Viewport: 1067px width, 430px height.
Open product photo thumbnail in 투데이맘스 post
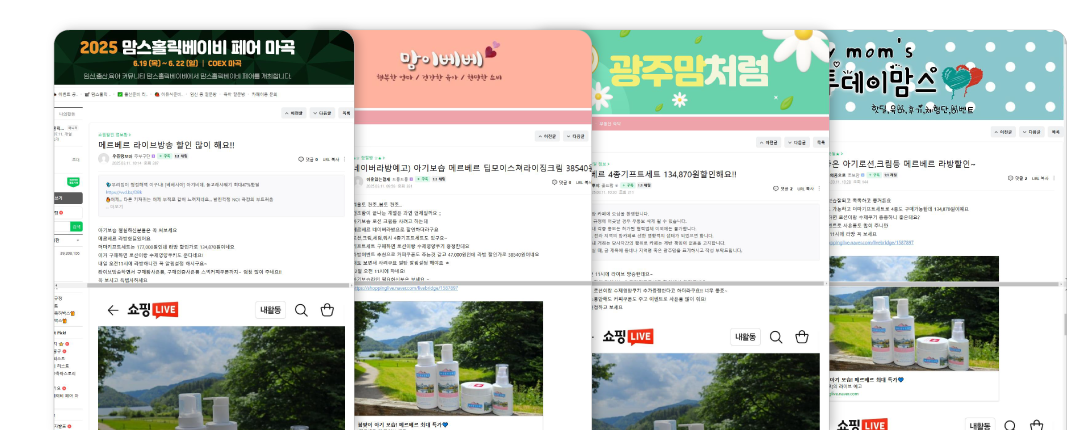pyautogui.click(x=914, y=314)
